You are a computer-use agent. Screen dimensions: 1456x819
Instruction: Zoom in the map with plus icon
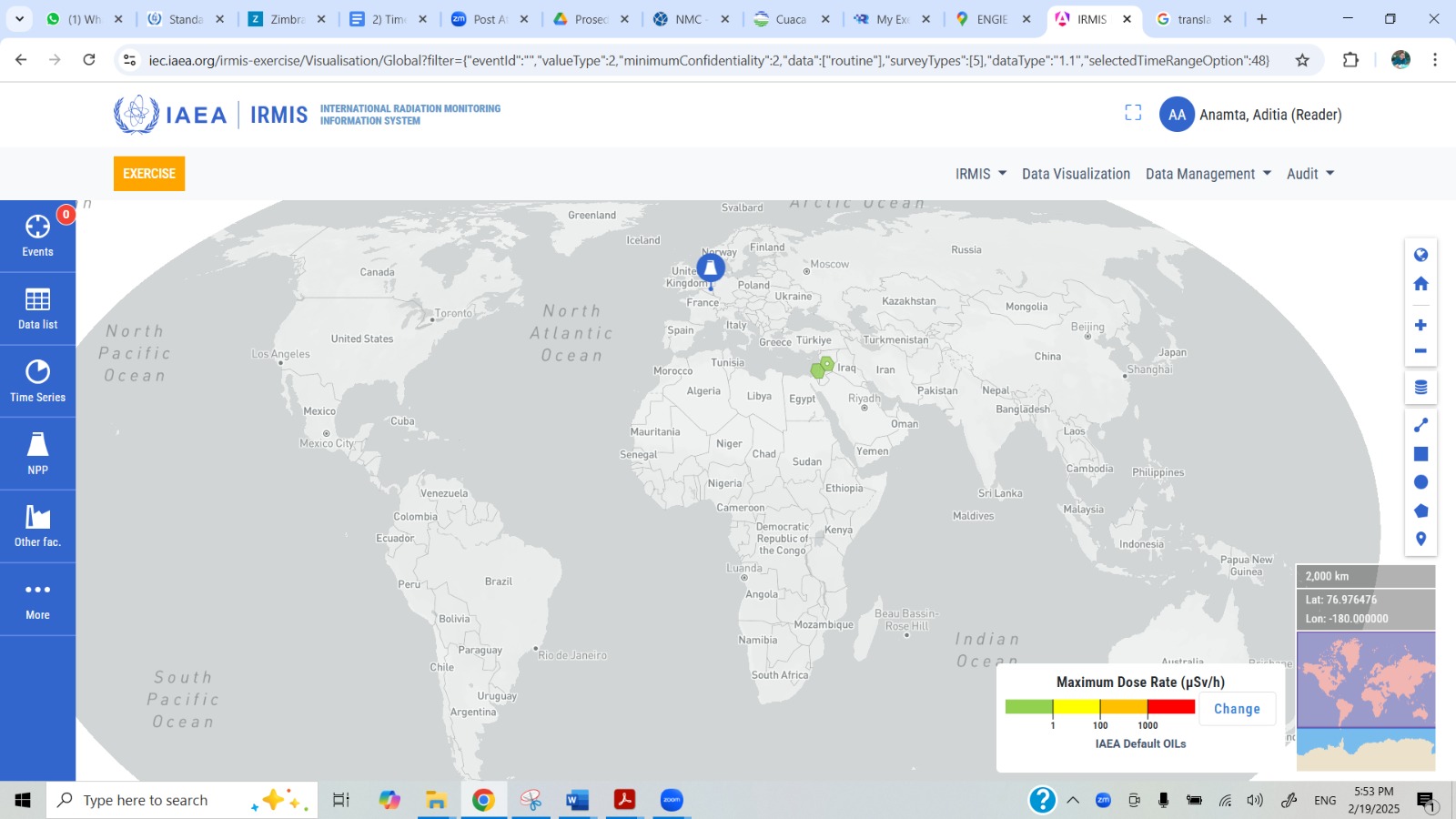coord(1421,325)
